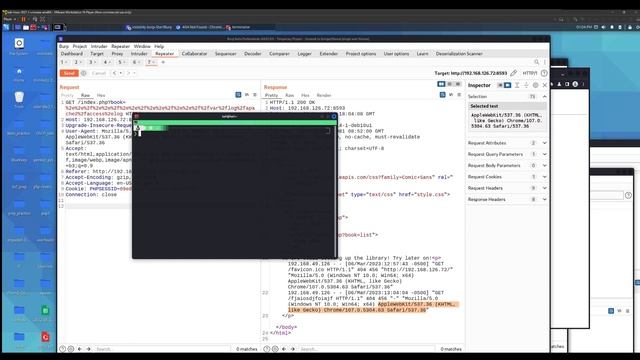Click the orange Send button

point(69,73)
